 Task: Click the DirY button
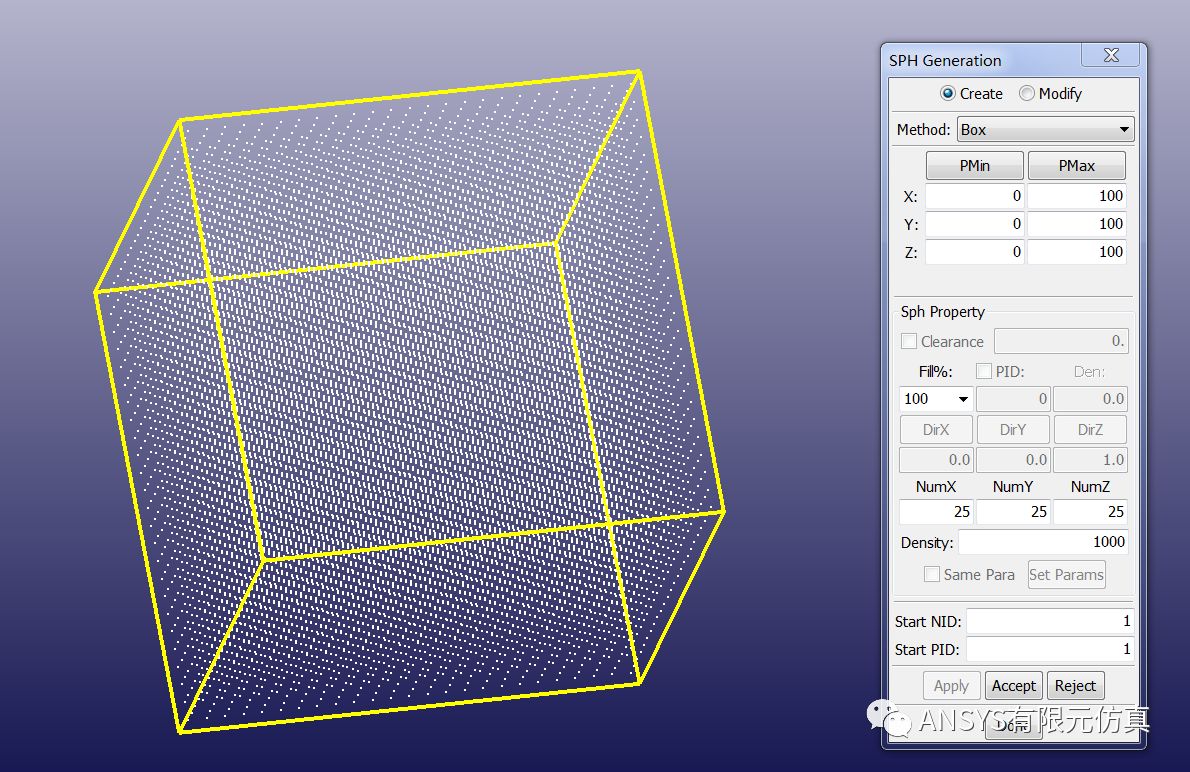[1013, 430]
